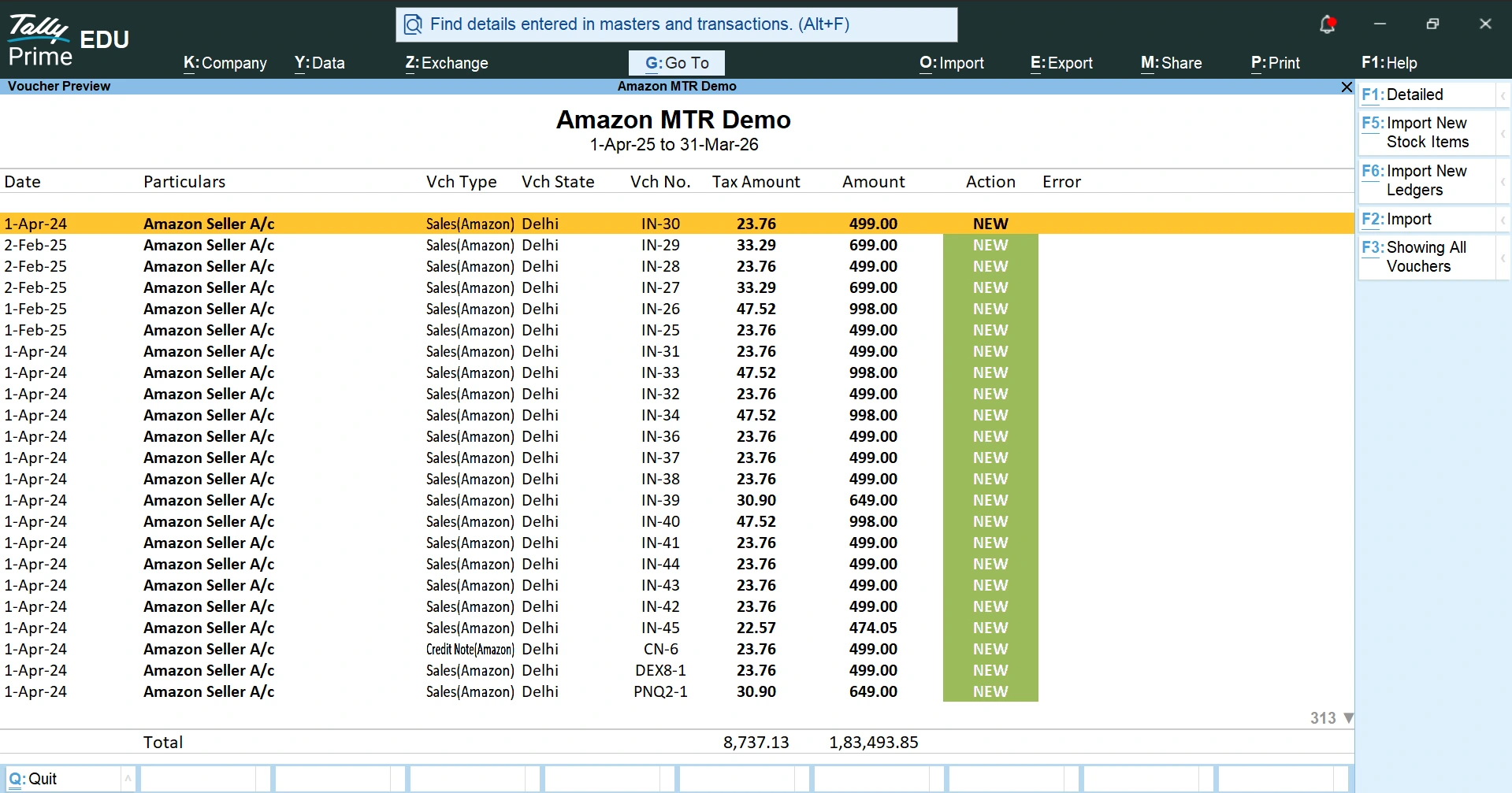The image size is (1512, 793).
Task: Open the Y: Data menu
Action: coord(319,63)
